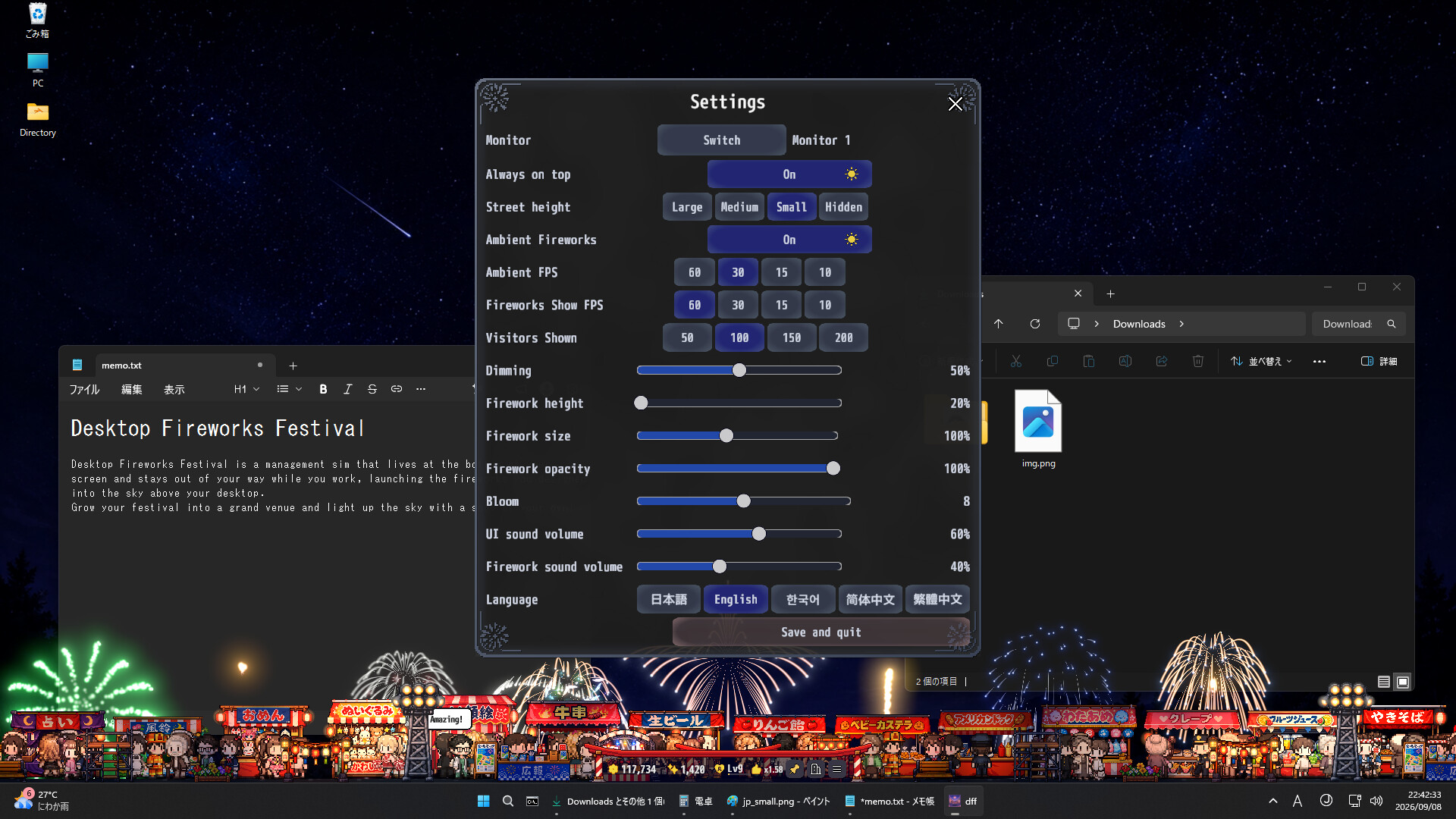Click the cut scissors icon in explorer toolbar
Image resolution: width=1456 pixels, height=819 pixels.
(x=1015, y=361)
